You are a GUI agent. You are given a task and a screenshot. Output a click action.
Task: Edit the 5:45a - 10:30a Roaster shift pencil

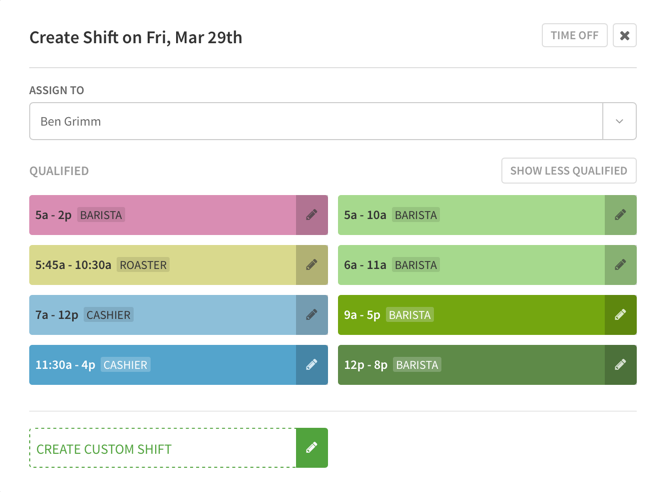[x=312, y=265]
